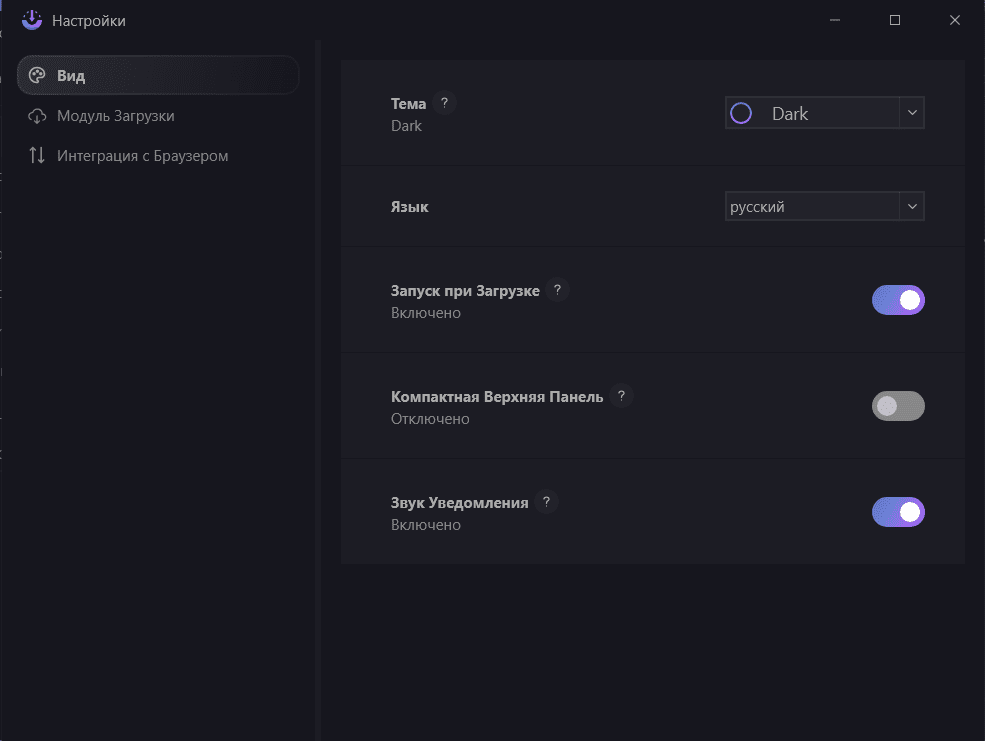Click the cloud download icon for Модуль Загрузки
The width and height of the screenshot is (985, 741).
pyautogui.click(x=37, y=116)
